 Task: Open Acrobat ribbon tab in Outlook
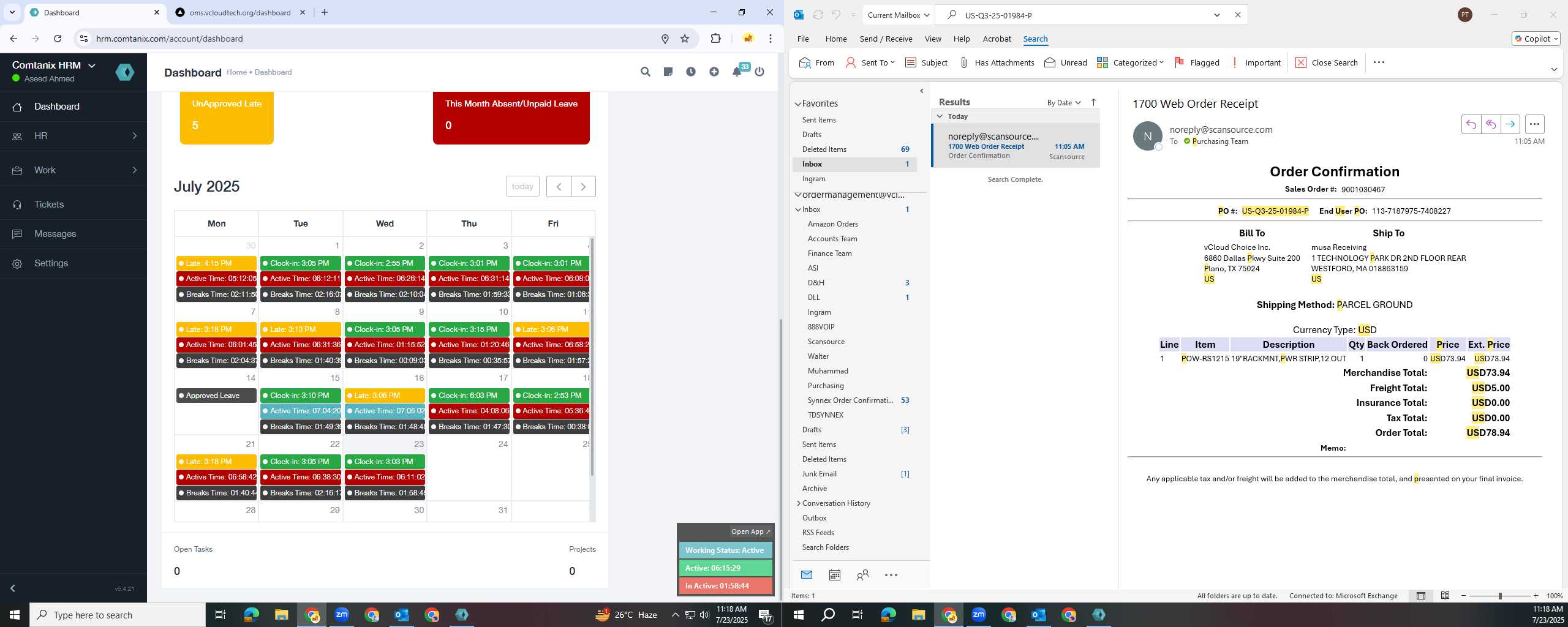pyautogui.click(x=997, y=39)
